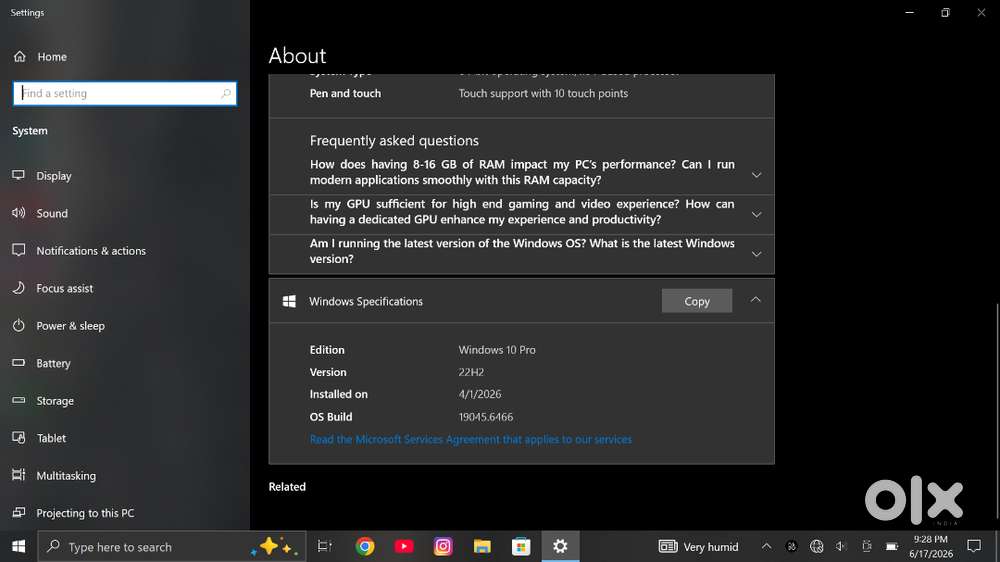Select the Installed on 4/1/2026 value
This screenshot has height=562, width=1000.
pyautogui.click(x=480, y=395)
